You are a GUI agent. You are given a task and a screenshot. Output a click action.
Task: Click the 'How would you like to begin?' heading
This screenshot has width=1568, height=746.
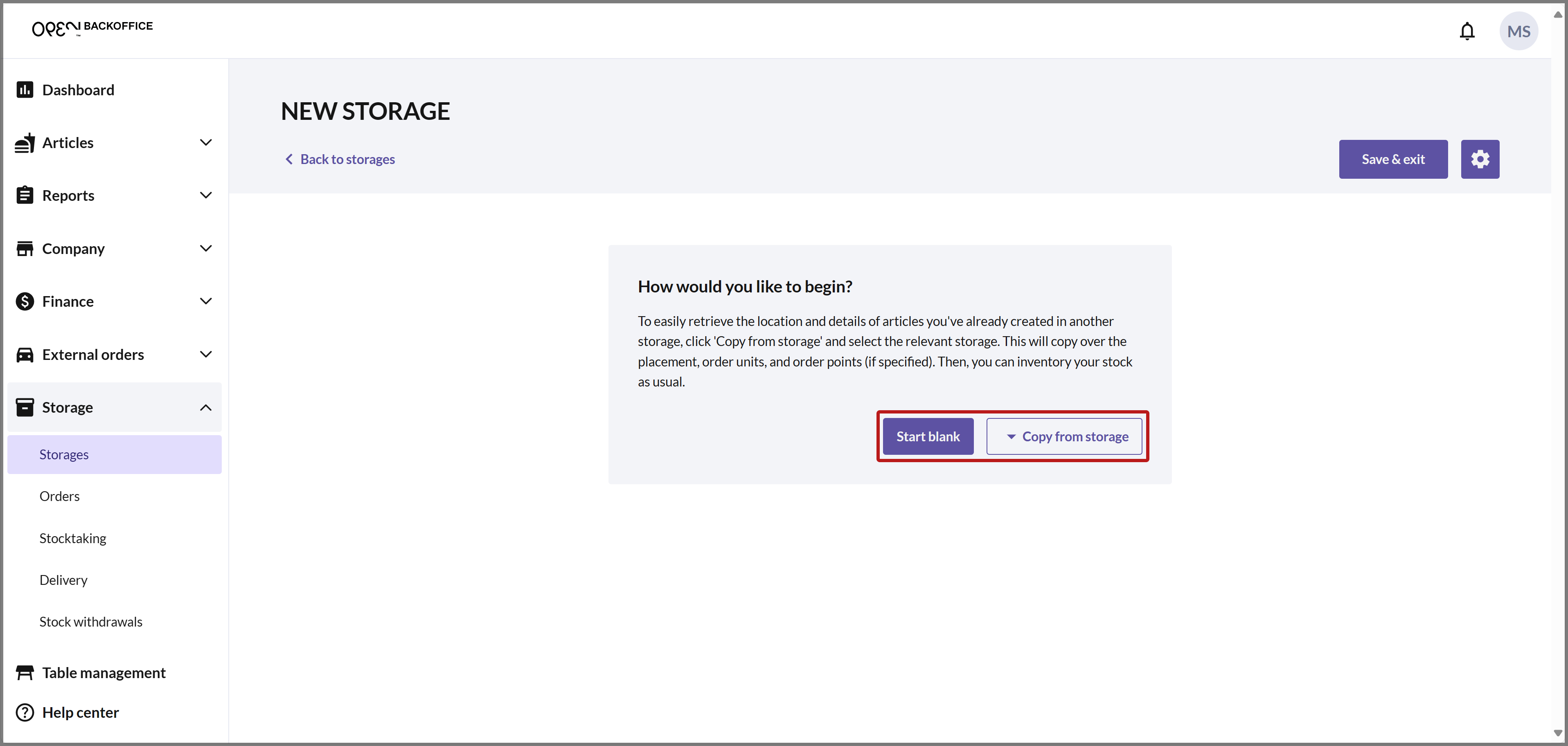click(744, 287)
